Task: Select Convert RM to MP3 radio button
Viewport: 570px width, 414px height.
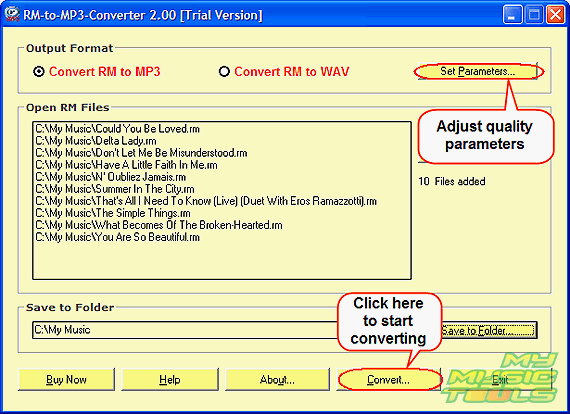Action: click(39, 72)
